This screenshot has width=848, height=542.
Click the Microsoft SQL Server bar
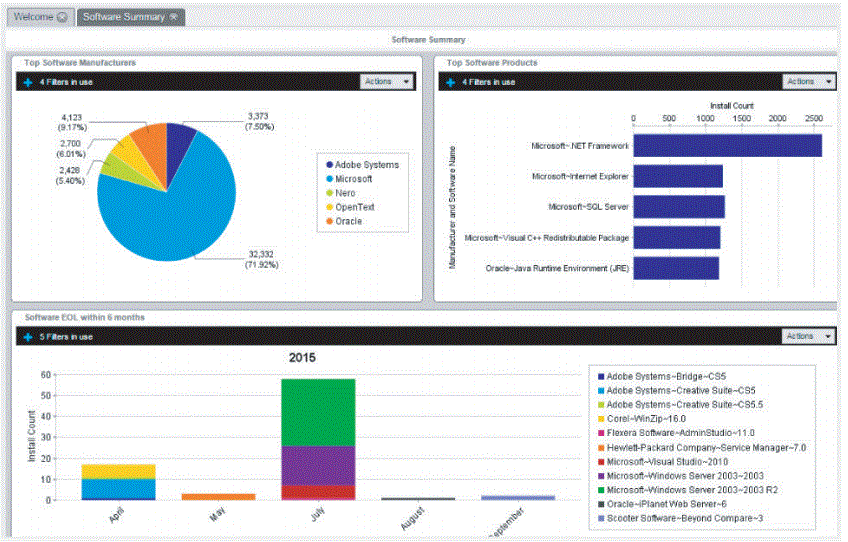click(x=679, y=207)
